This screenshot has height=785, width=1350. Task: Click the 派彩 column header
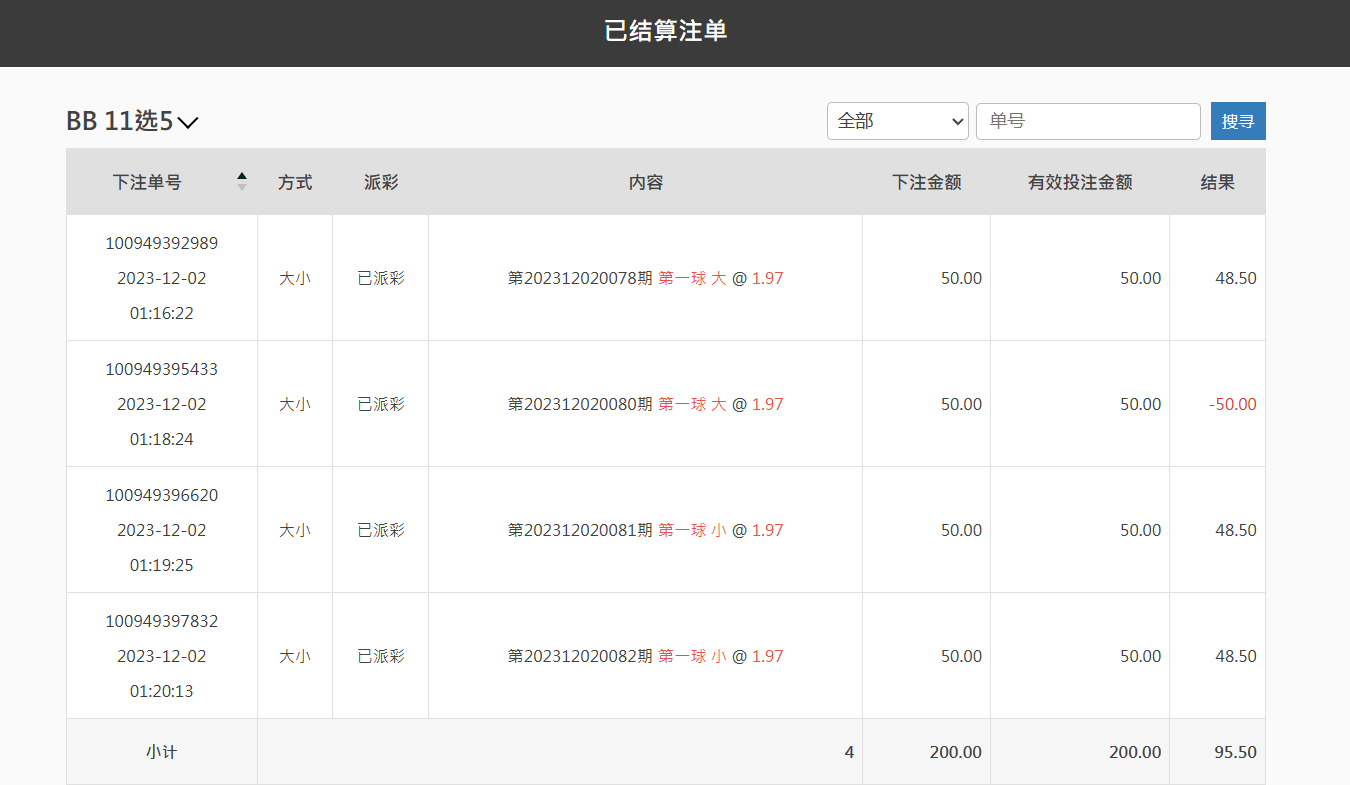381,182
